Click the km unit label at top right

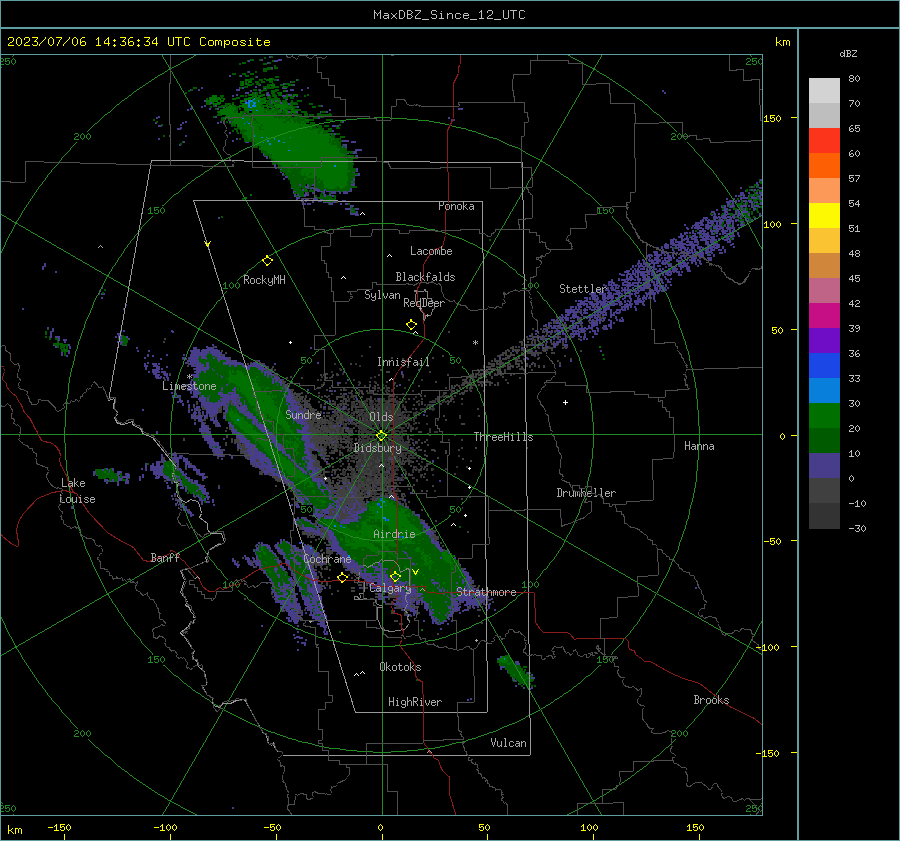tap(782, 42)
